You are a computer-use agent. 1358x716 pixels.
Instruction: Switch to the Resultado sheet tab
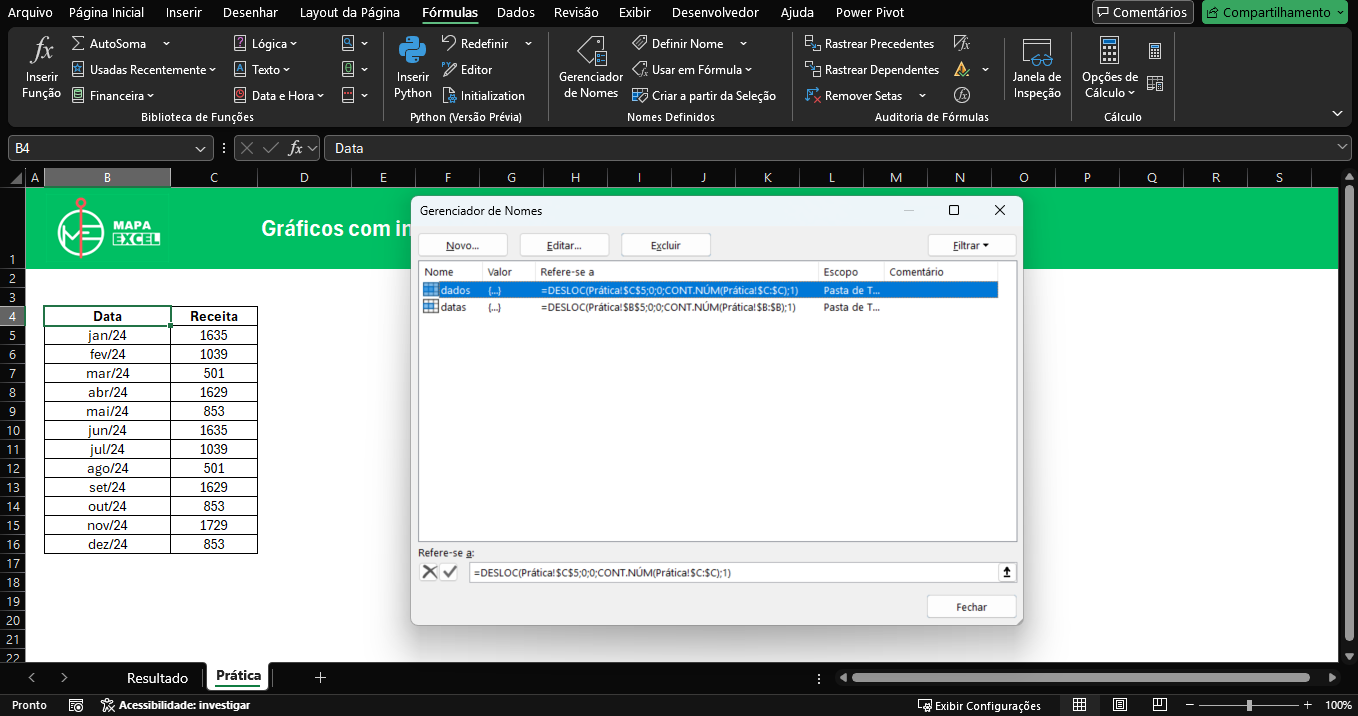click(x=157, y=678)
